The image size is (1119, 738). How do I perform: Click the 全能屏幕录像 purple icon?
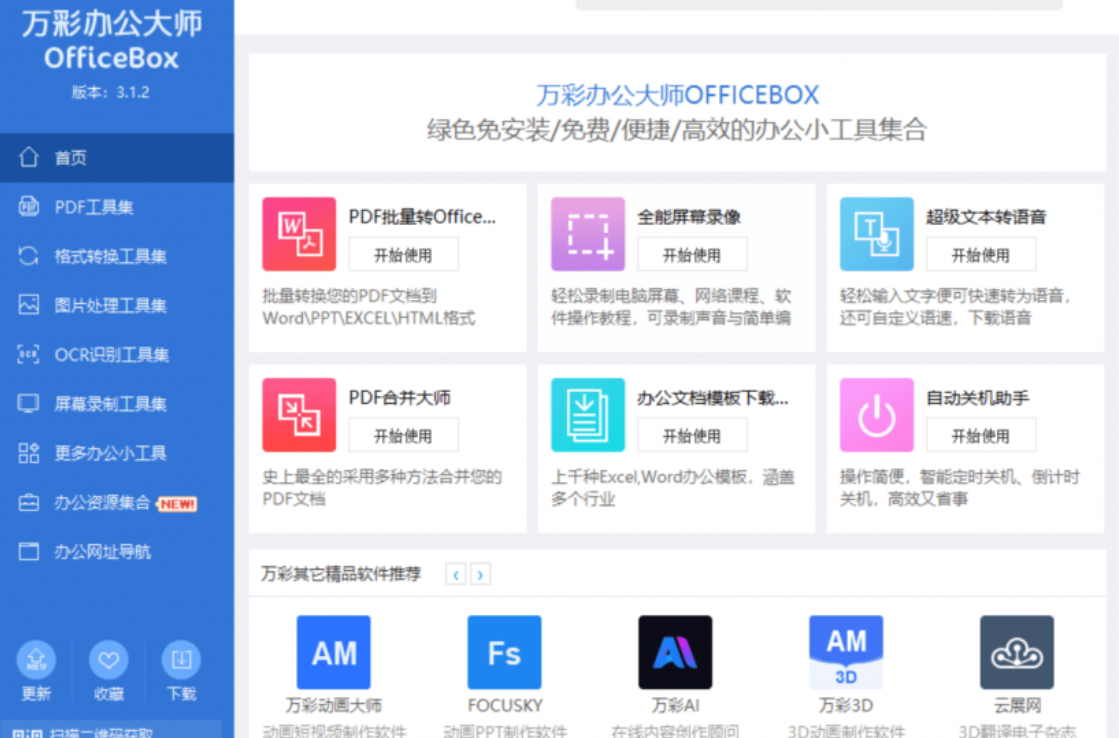pos(588,234)
